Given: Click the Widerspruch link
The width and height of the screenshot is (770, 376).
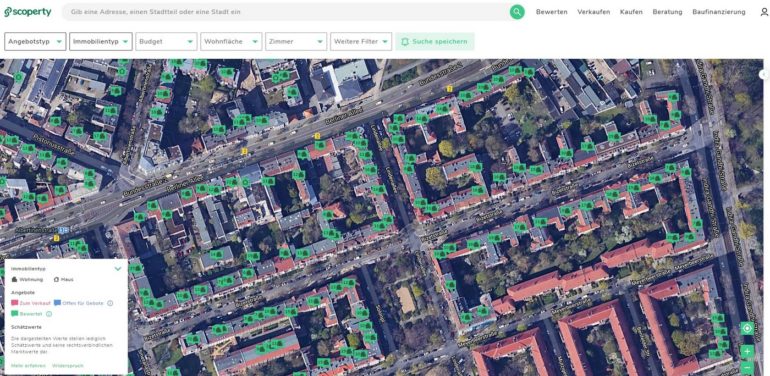Looking at the screenshot, I should click(x=68, y=366).
